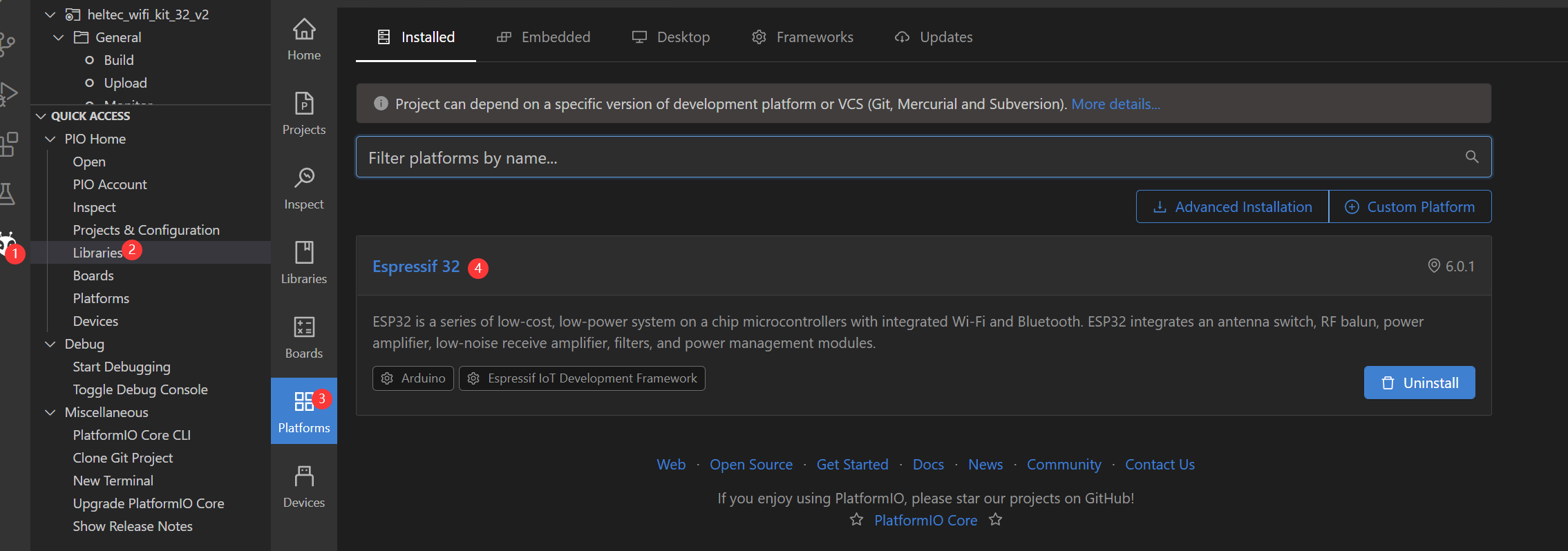Open the PlatformIO Core GitHub link

926,521
